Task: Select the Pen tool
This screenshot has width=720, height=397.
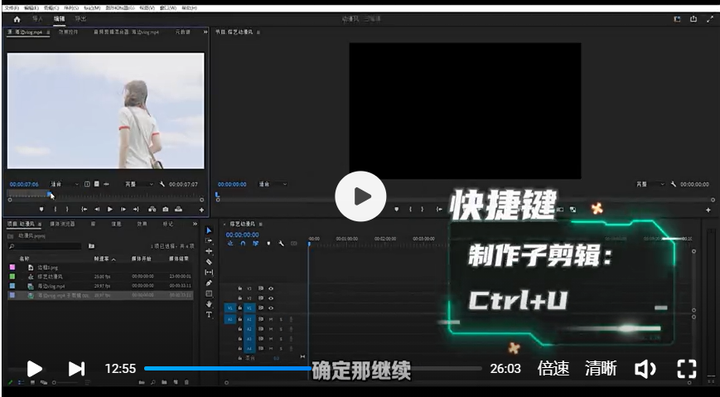Action: pyautogui.click(x=209, y=283)
